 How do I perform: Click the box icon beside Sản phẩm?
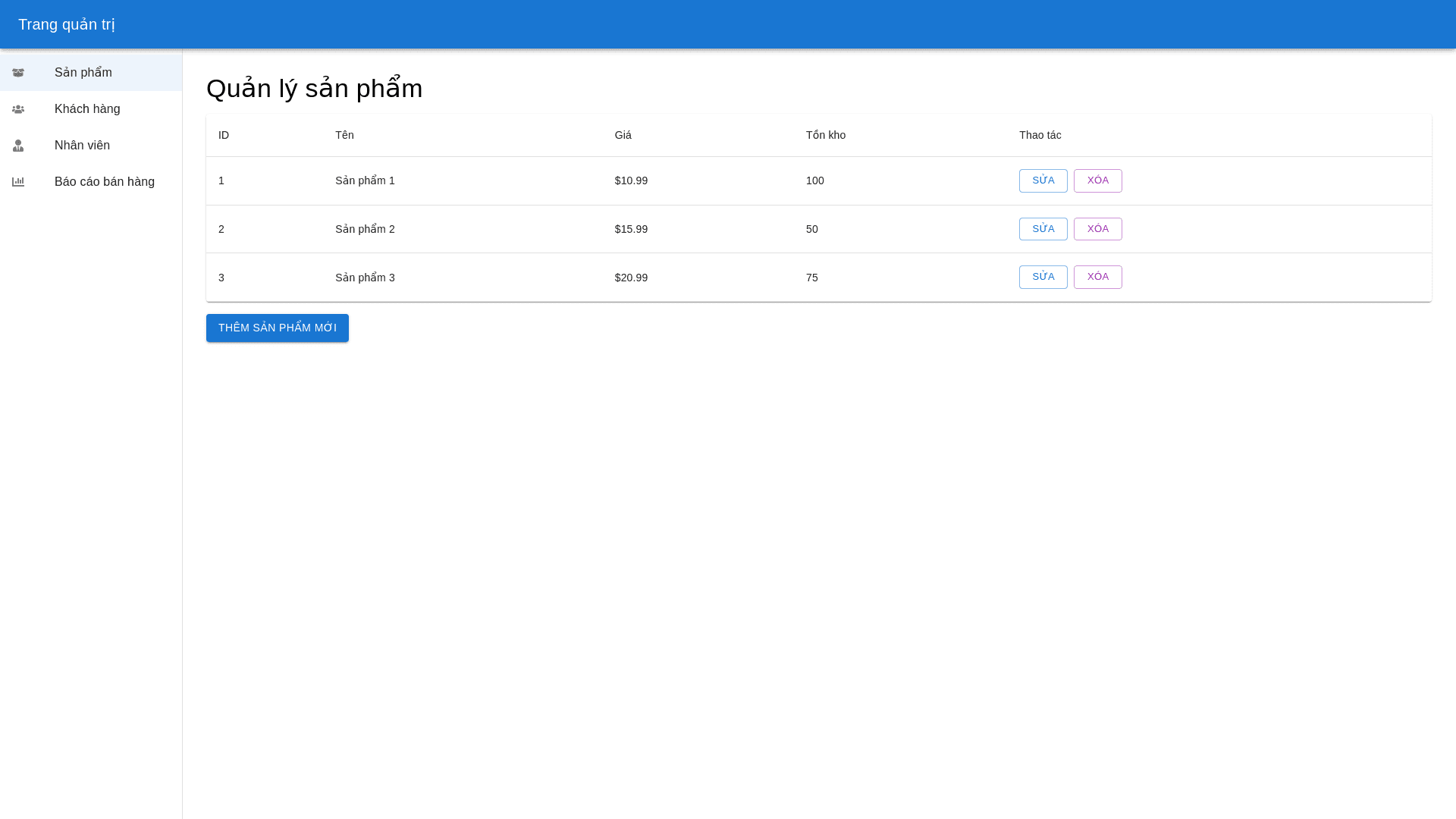(18, 73)
